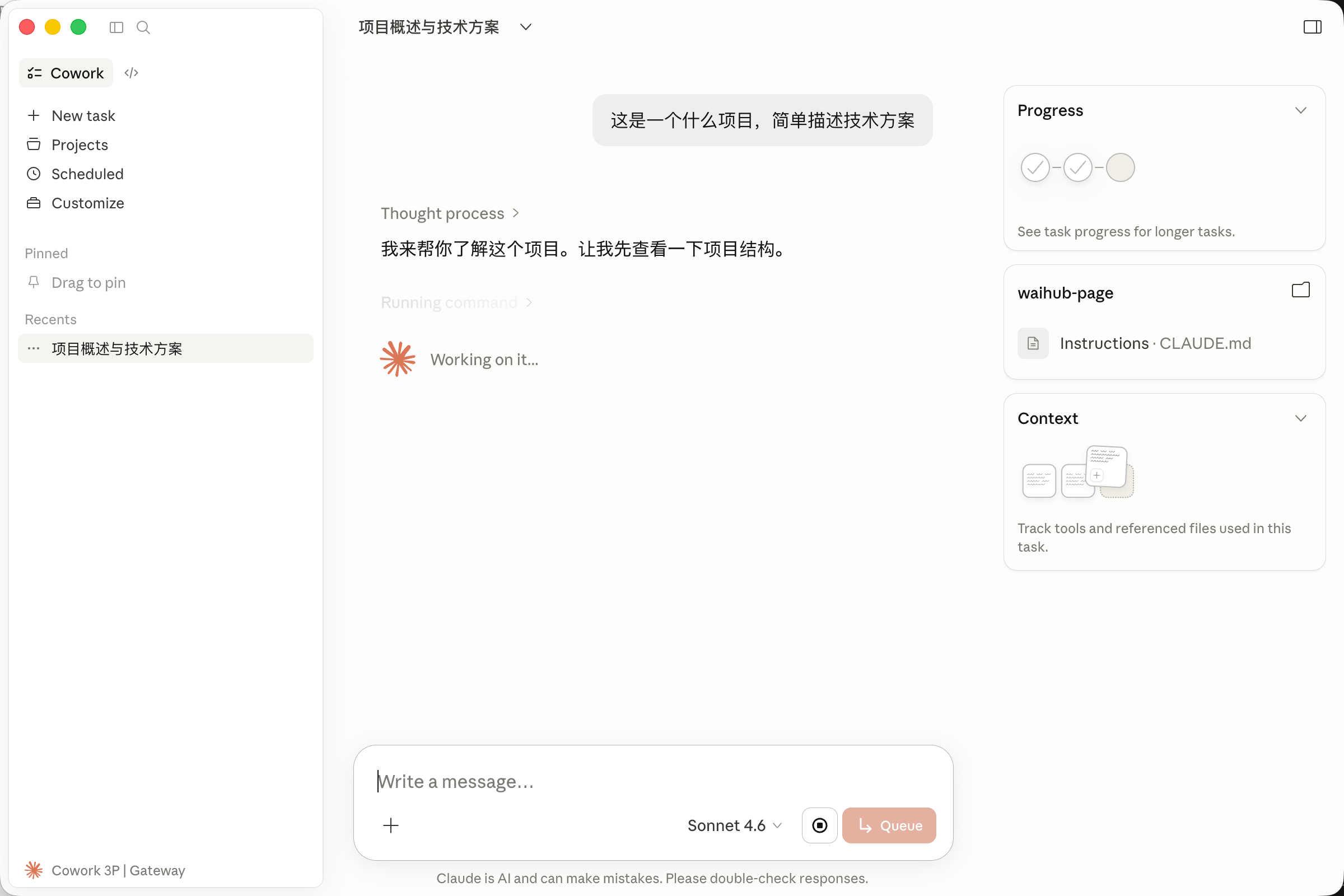Click the New task plus icon

point(34,116)
